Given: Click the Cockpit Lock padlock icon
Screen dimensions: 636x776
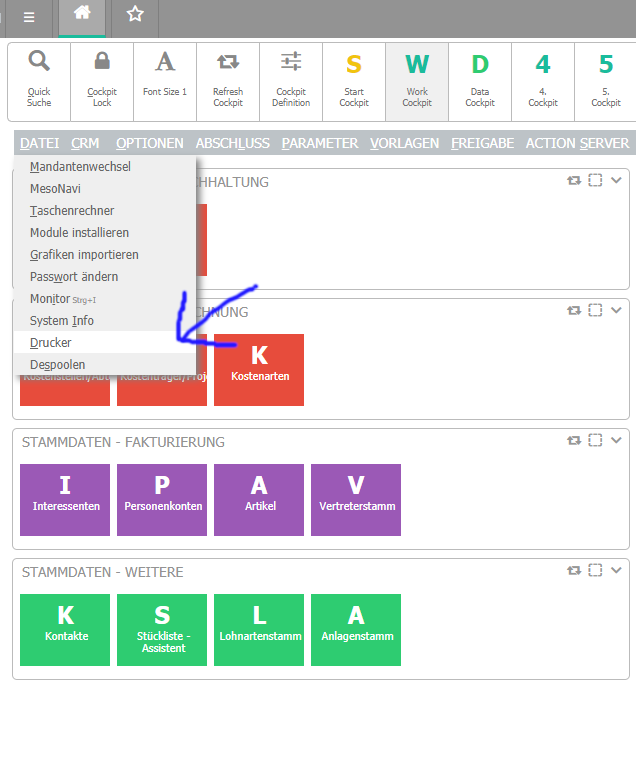Looking at the screenshot, I should coord(102,75).
